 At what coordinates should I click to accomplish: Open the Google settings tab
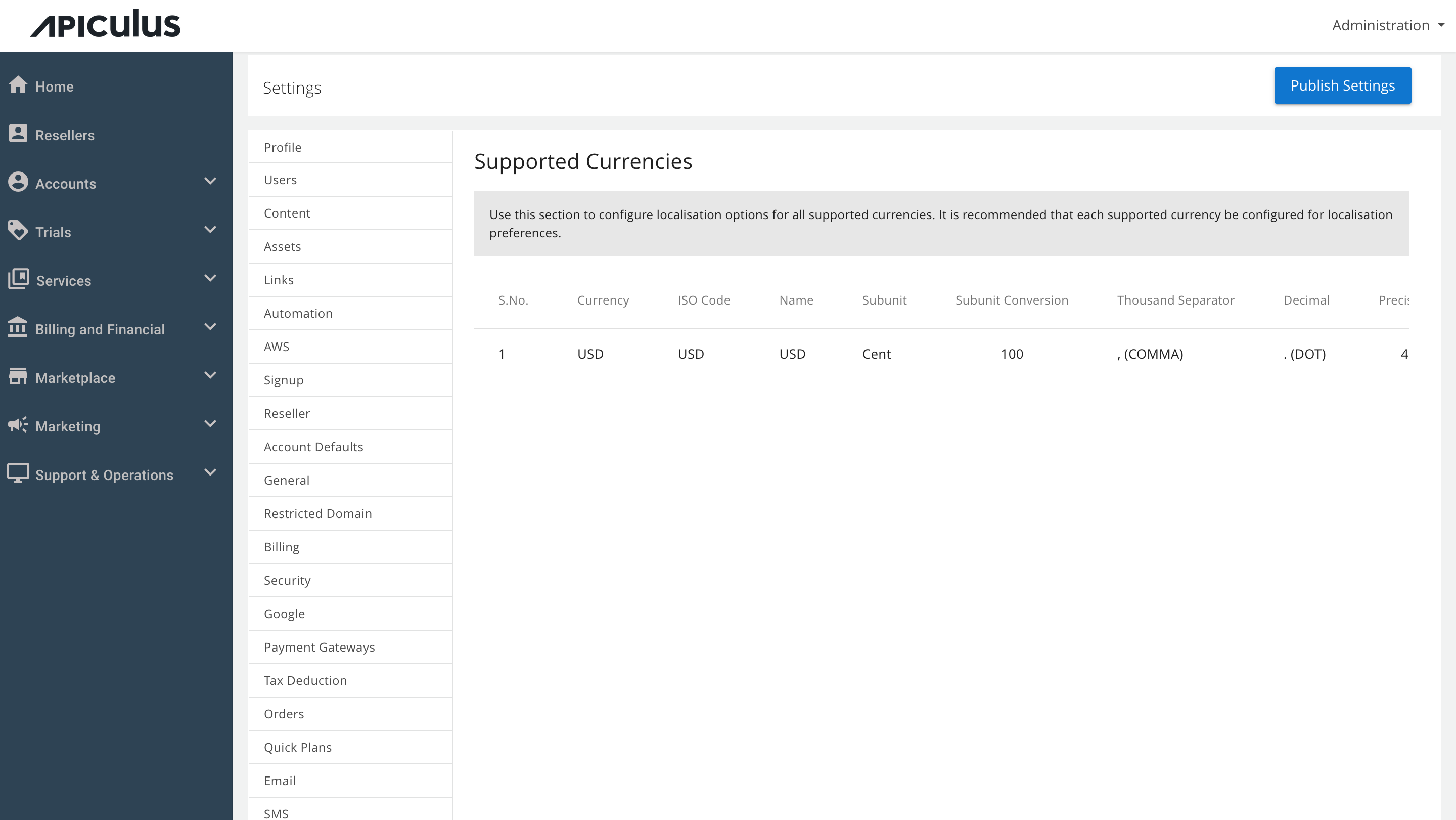click(350, 614)
